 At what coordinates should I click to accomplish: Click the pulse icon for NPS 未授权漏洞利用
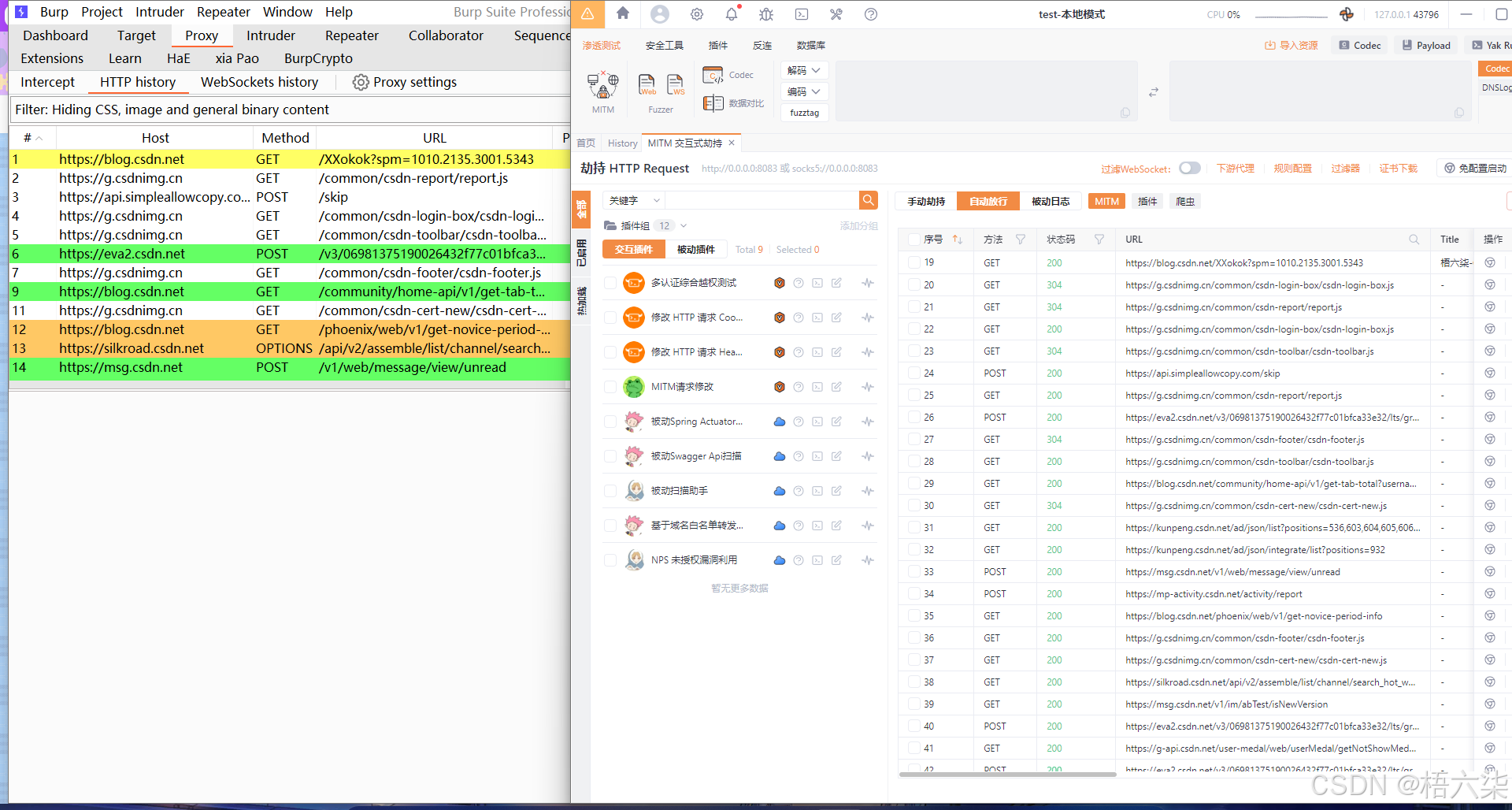coord(868,560)
